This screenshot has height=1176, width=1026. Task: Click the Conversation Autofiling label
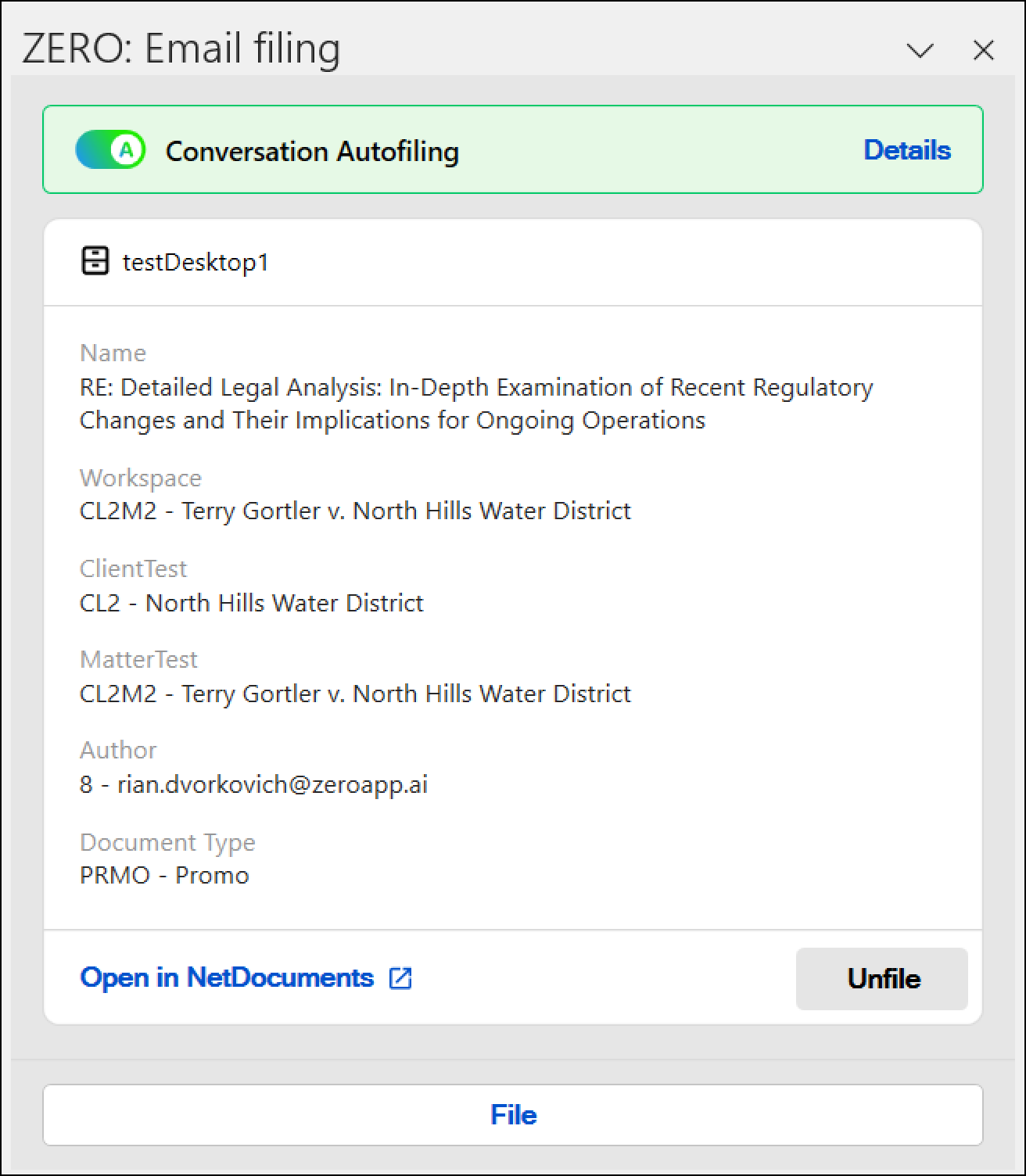(x=312, y=151)
